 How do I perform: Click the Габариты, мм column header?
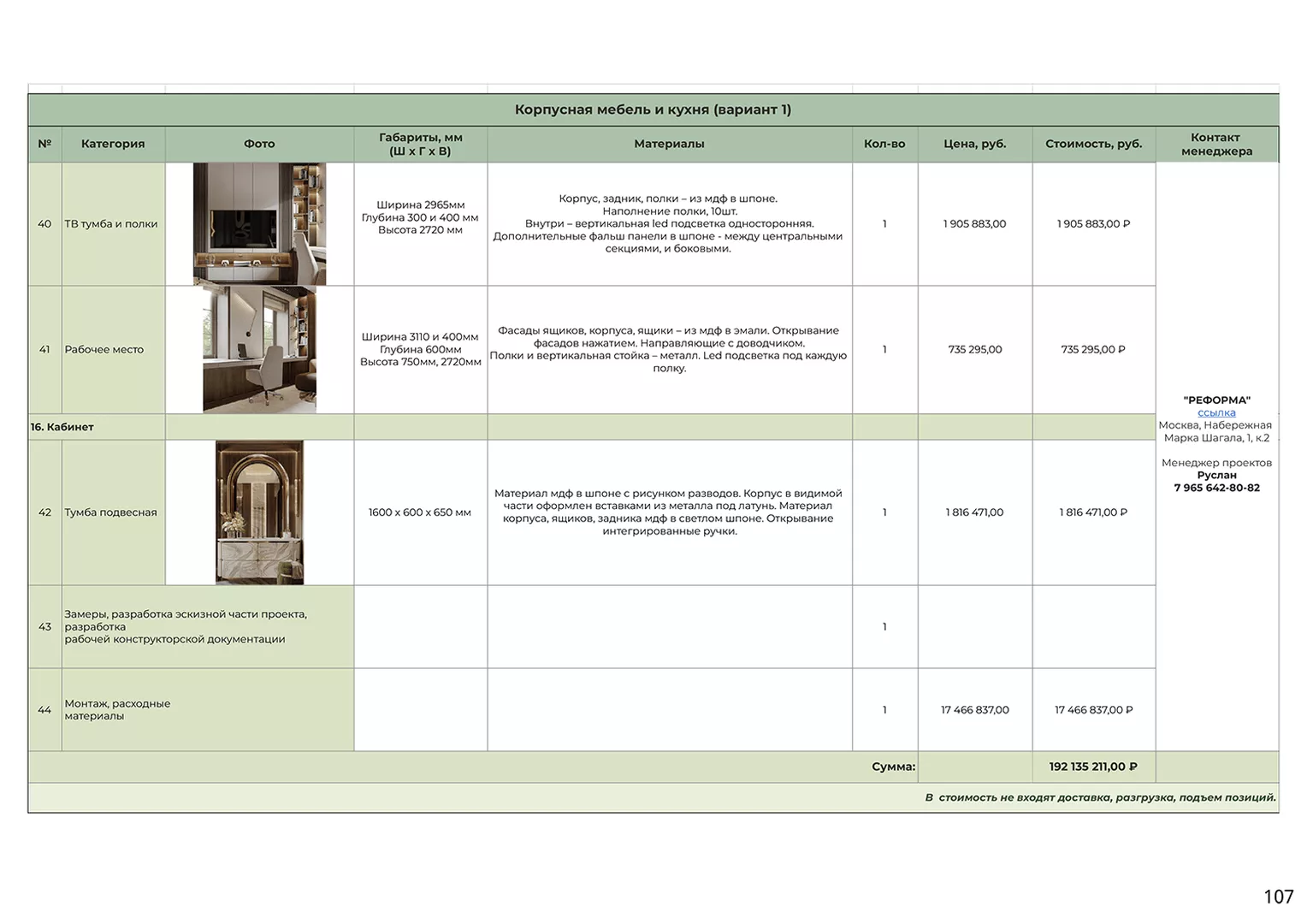click(x=420, y=144)
